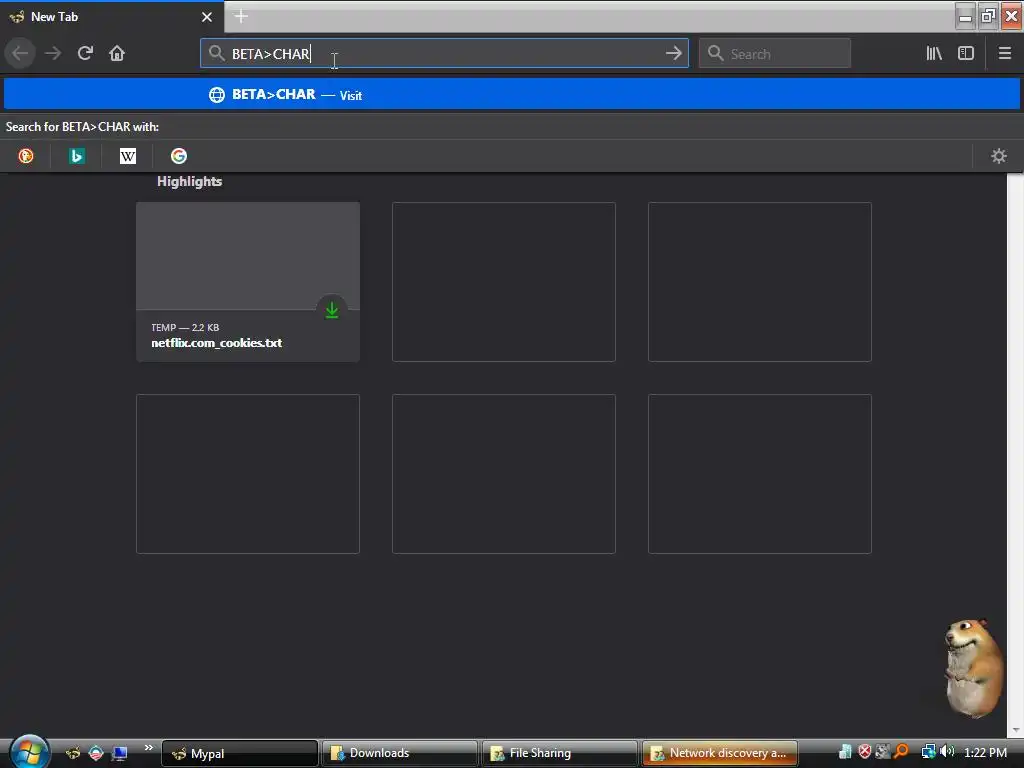The height and width of the screenshot is (768, 1024).
Task: Open the Library icon in toolbar
Action: [934, 53]
